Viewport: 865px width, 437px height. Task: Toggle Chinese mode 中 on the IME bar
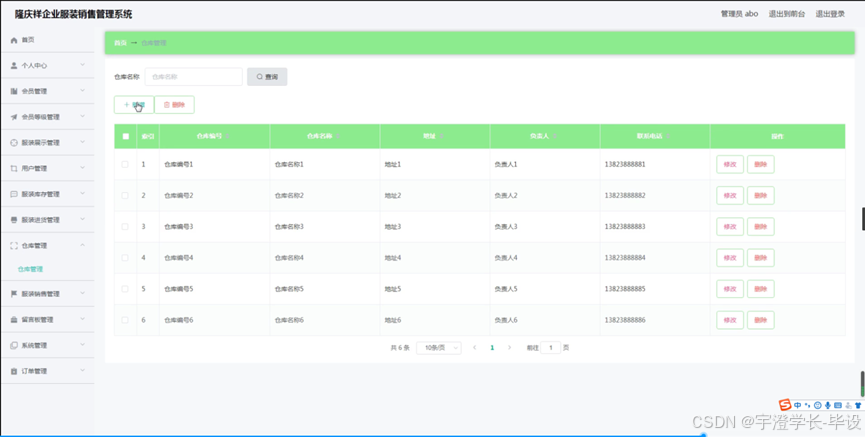click(798, 405)
